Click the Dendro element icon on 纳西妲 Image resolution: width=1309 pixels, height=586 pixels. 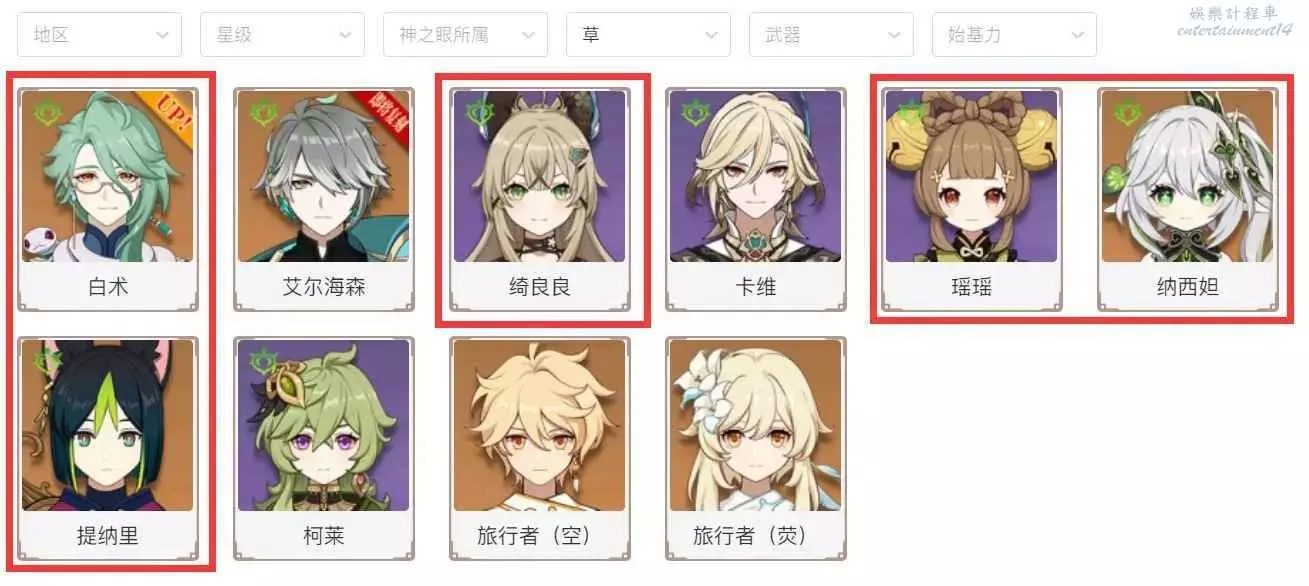[x=1126, y=113]
